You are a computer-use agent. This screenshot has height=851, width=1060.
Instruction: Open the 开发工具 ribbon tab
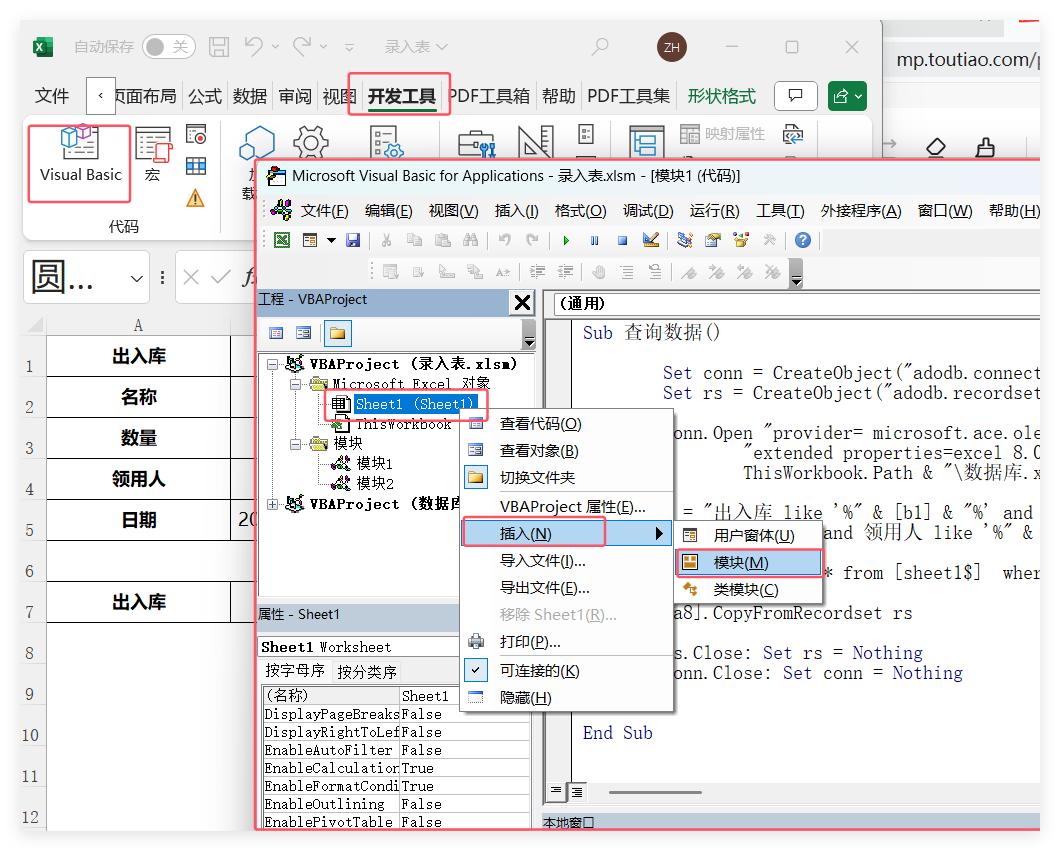tap(401, 96)
